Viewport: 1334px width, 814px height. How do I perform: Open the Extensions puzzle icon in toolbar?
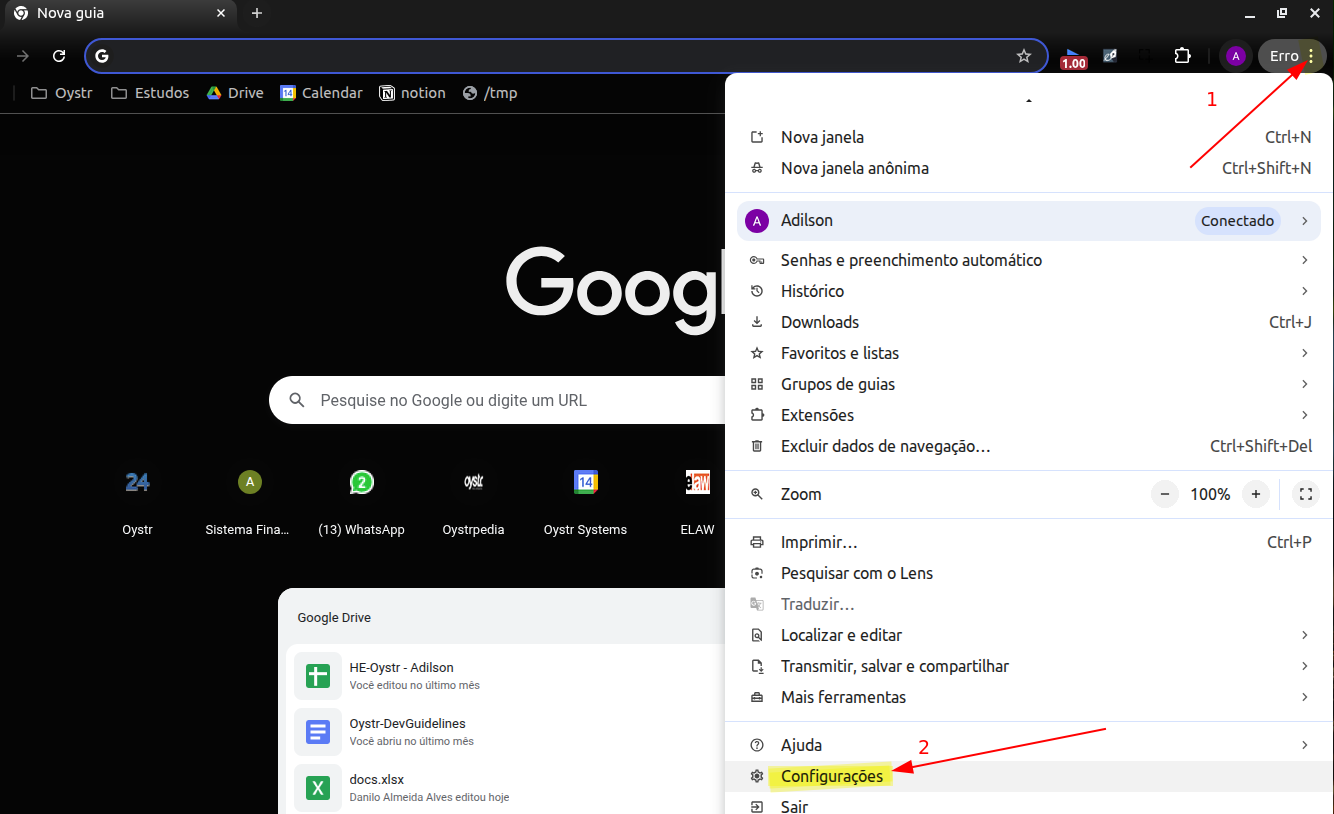[1182, 56]
